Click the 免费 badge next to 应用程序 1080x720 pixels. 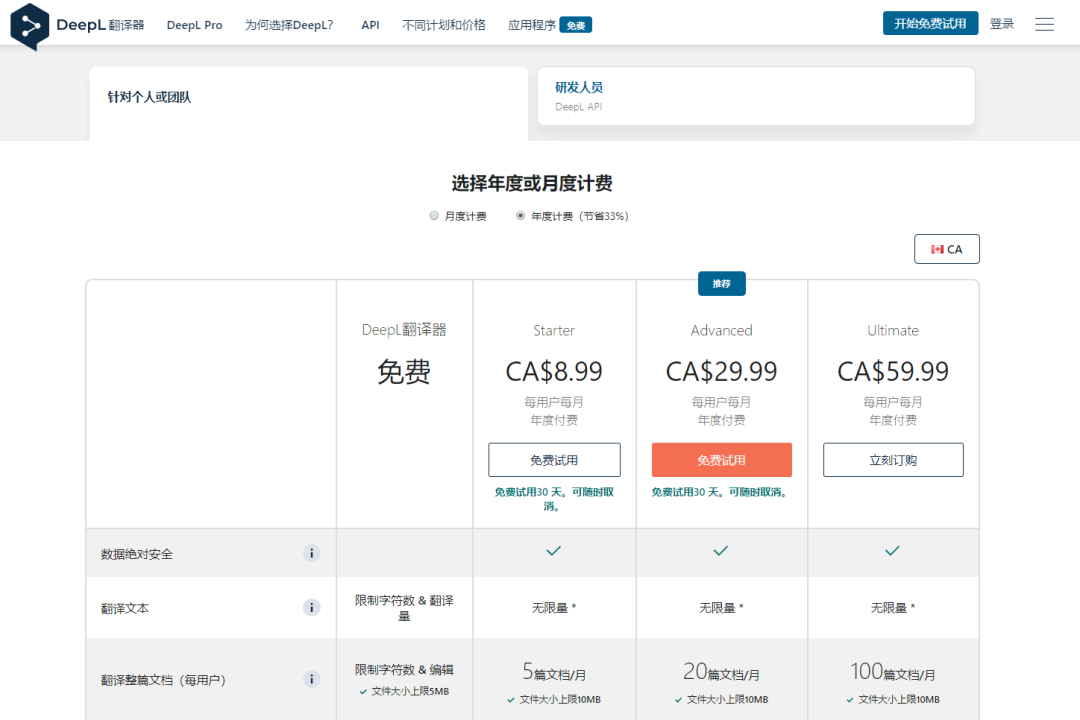[x=576, y=25]
